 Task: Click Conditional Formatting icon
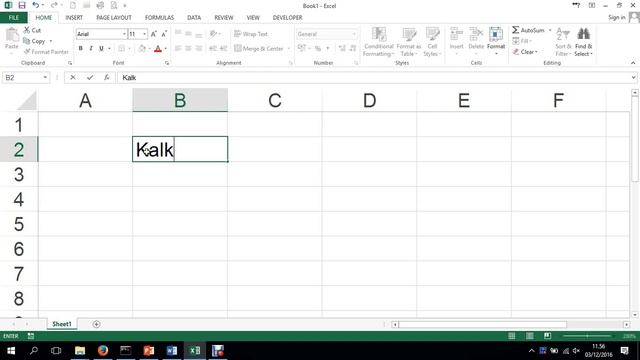(379, 42)
